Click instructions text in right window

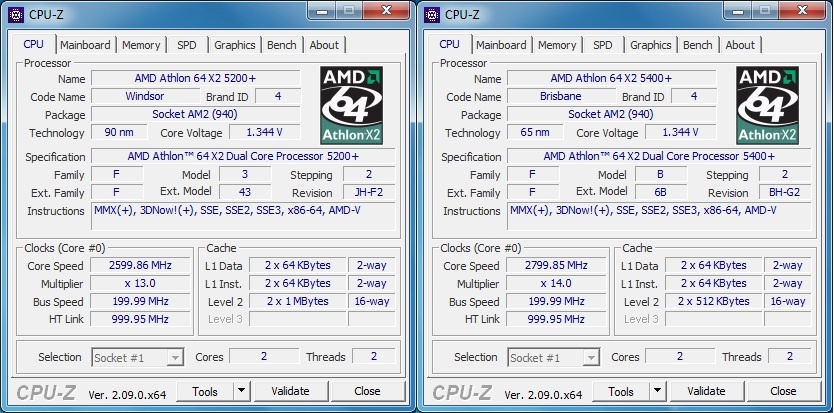(x=644, y=211)
